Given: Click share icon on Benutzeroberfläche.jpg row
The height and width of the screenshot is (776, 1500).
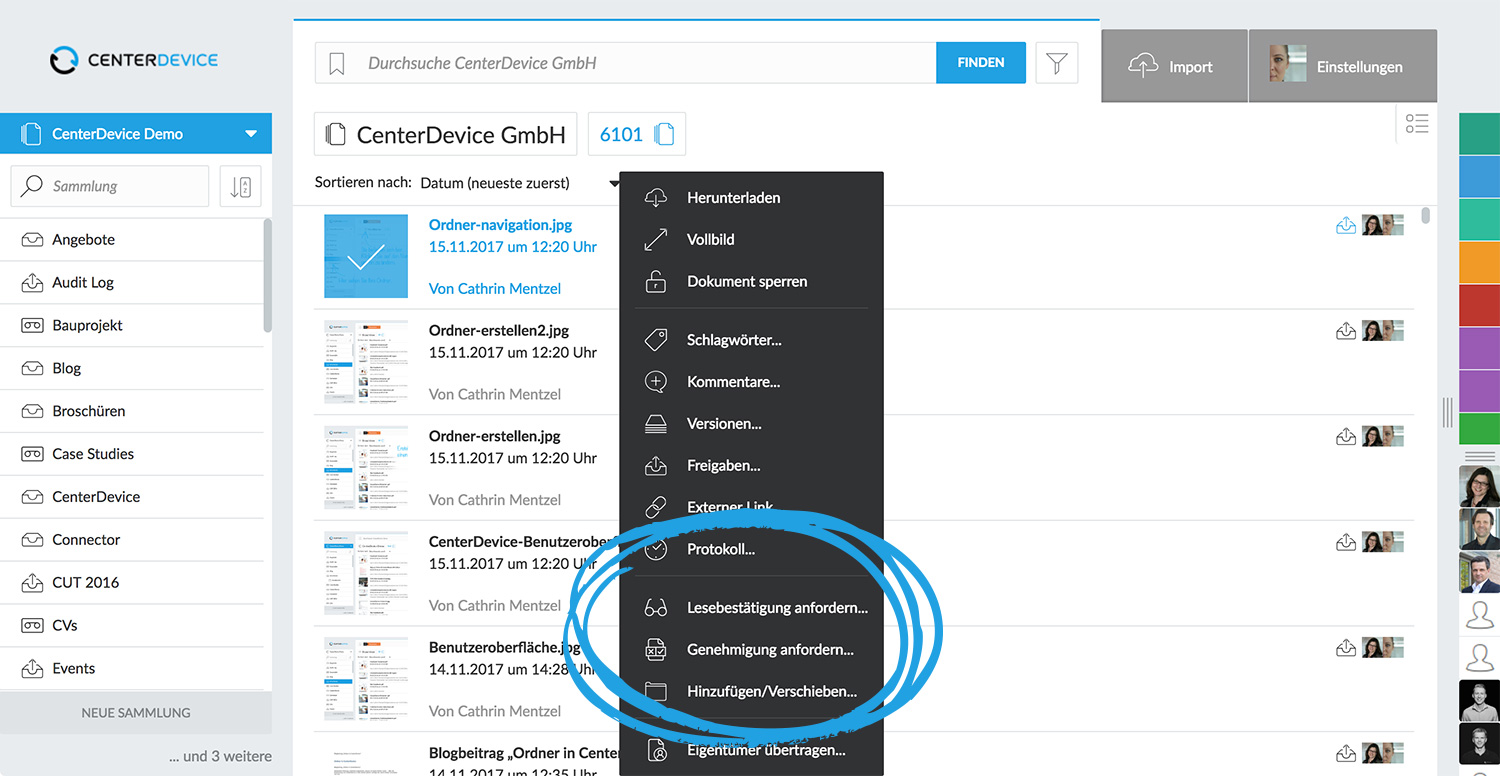Looking at the screenshot, I should (x=1346, y=648).
